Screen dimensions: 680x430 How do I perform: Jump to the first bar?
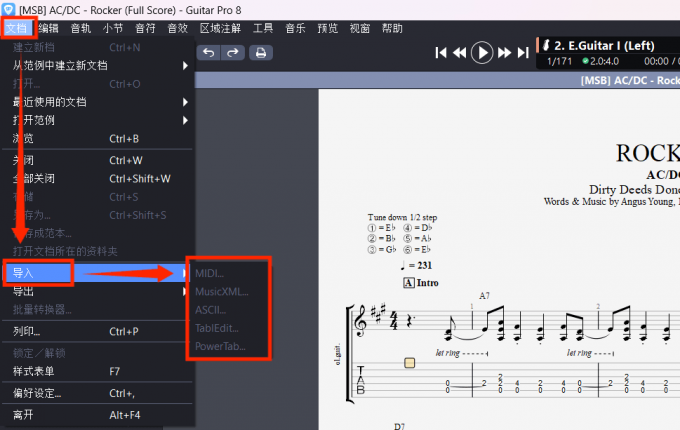tap(441, 52)
